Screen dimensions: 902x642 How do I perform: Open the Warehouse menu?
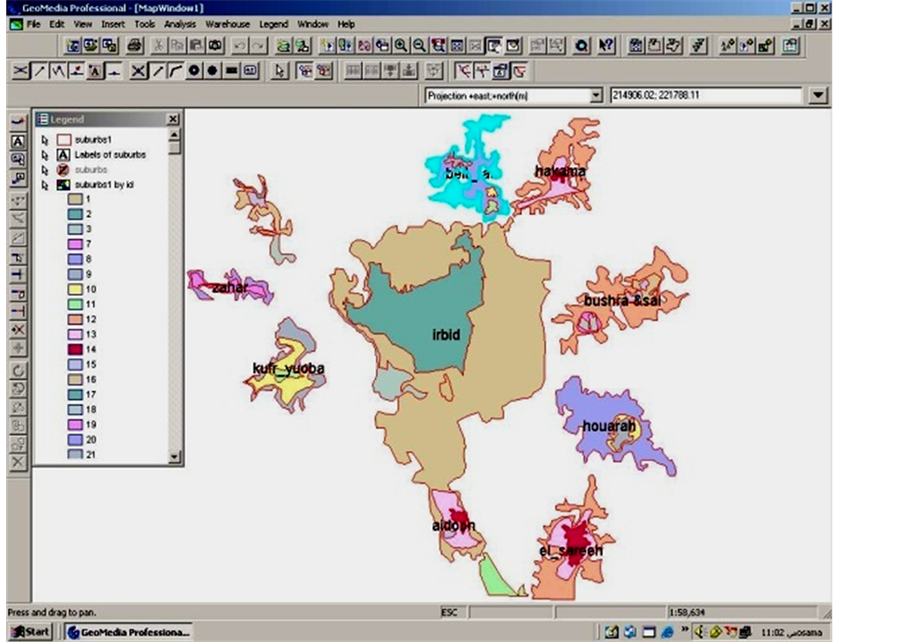pos(228,23)
